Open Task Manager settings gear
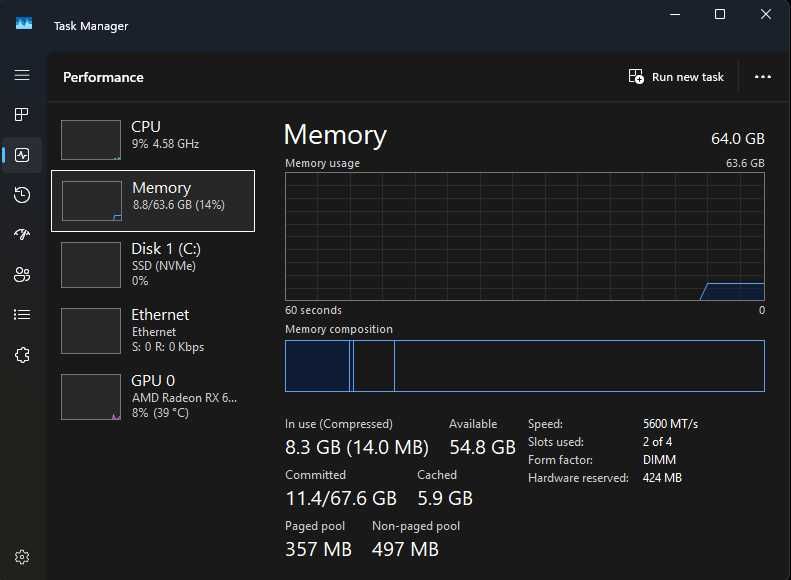 pyautogui.click(x=22, y=557)
